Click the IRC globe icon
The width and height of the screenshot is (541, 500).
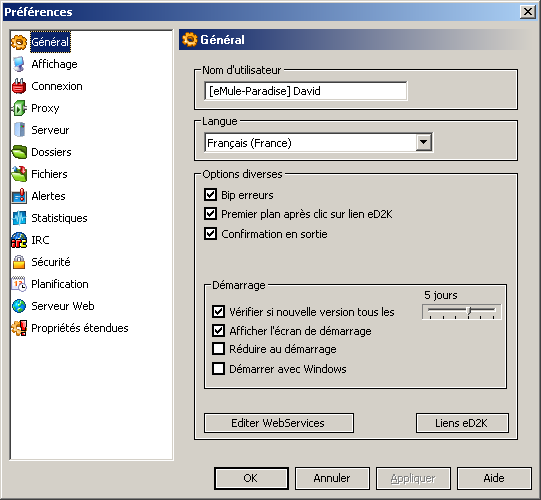pos(19,240)
